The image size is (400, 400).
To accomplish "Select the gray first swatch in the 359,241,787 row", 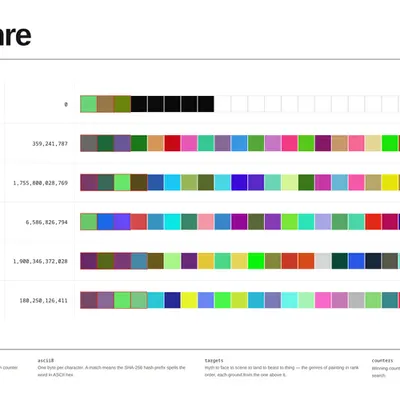I will coord(89,143).
